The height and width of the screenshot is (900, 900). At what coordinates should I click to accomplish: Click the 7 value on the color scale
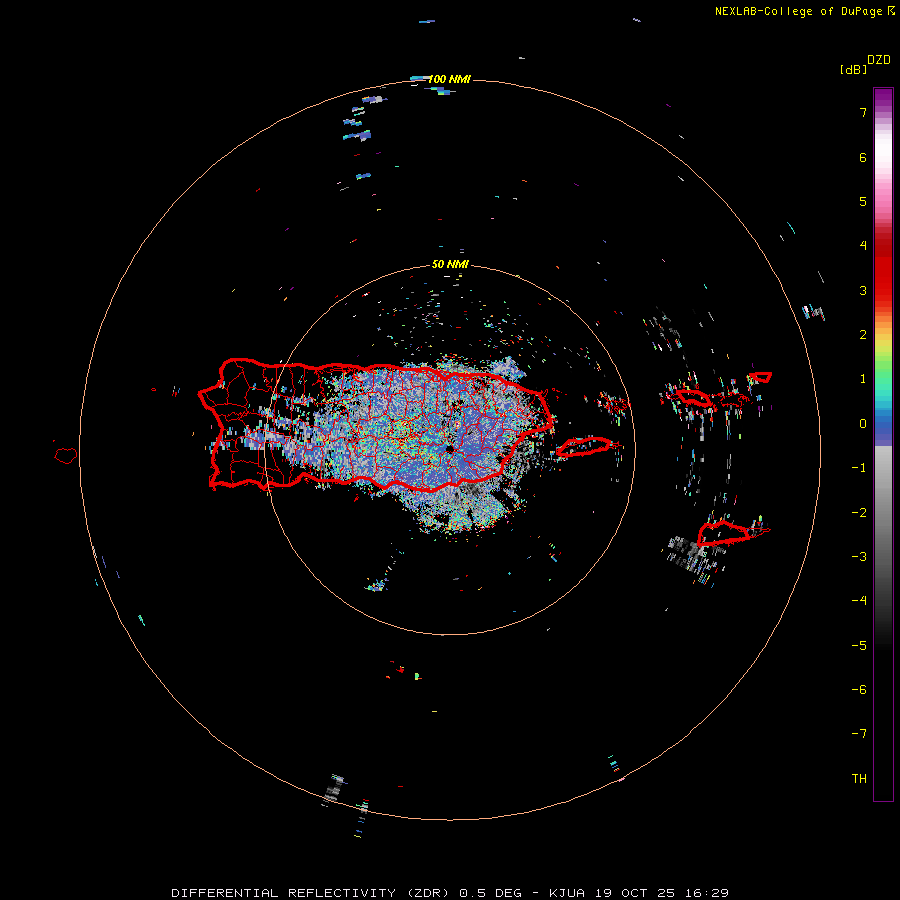pos(863,112)
